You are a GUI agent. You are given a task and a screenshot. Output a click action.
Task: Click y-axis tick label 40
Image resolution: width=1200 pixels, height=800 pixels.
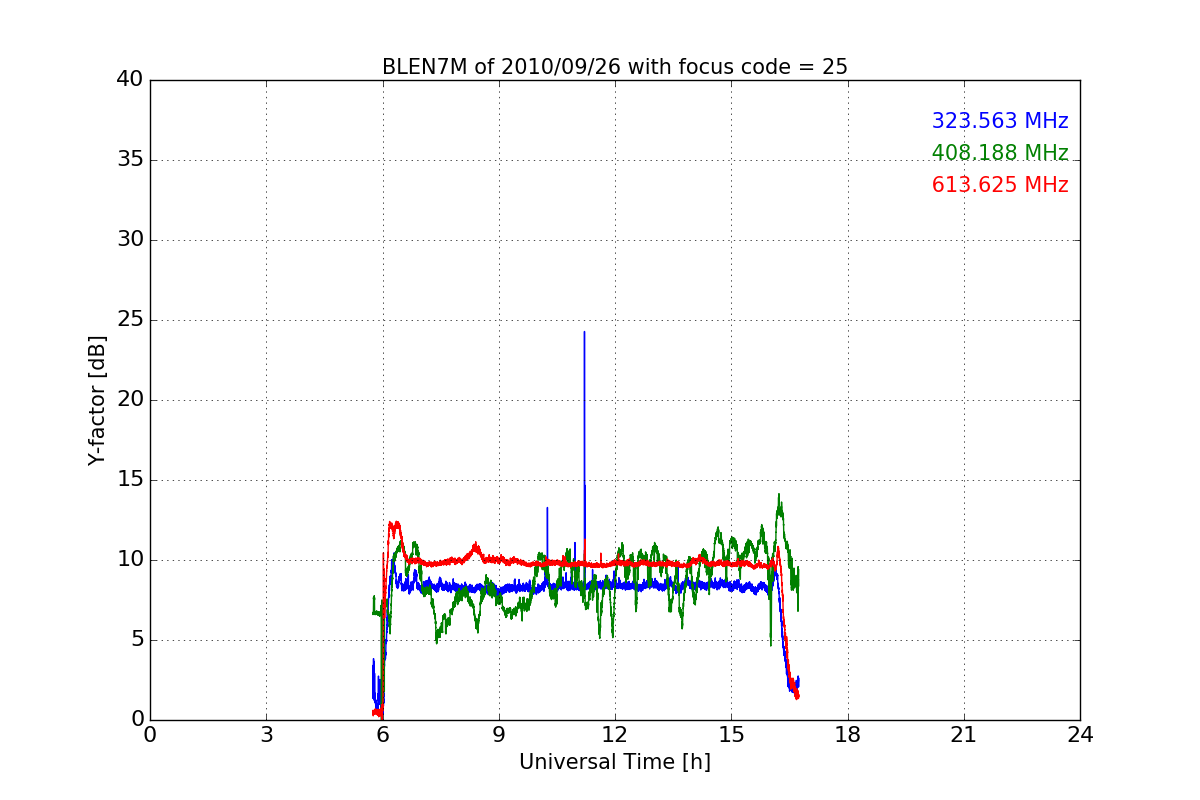pyautogui.click(x=129, y=80)
